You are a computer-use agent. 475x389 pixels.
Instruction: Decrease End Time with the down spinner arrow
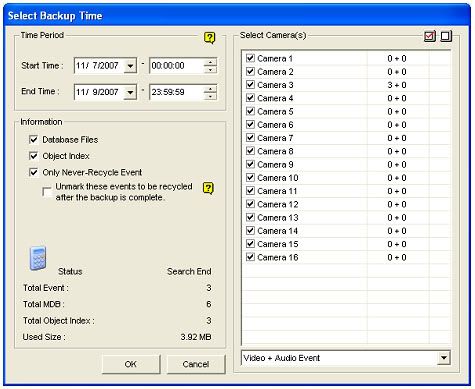tap(210, 96)
